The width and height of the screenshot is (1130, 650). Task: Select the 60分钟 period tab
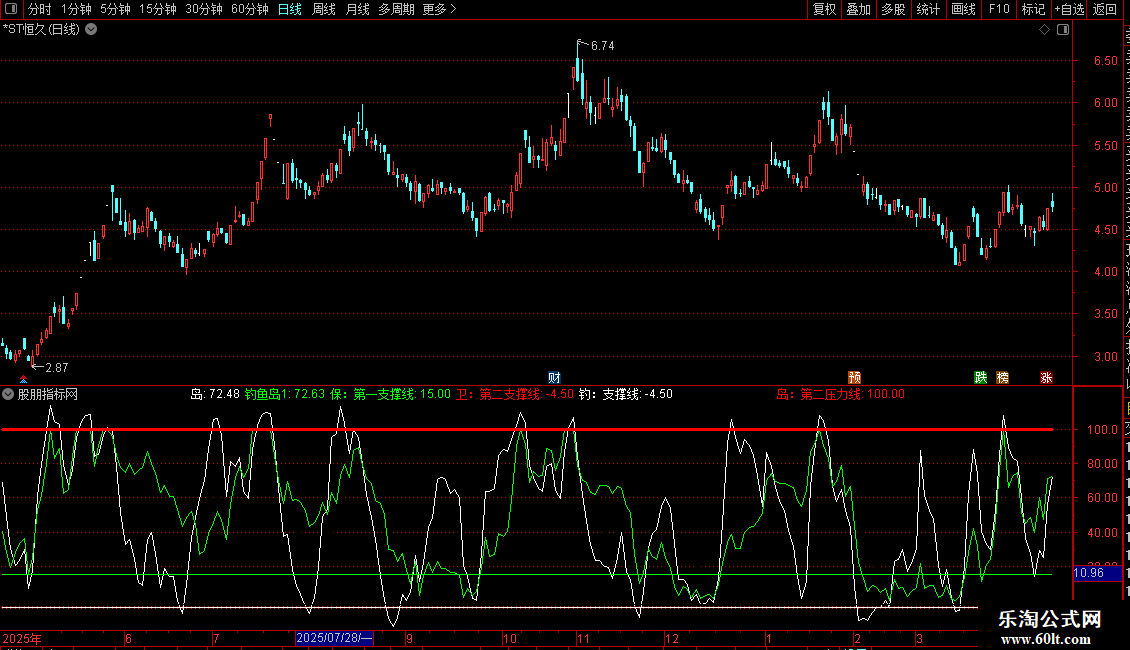point(249,9)
